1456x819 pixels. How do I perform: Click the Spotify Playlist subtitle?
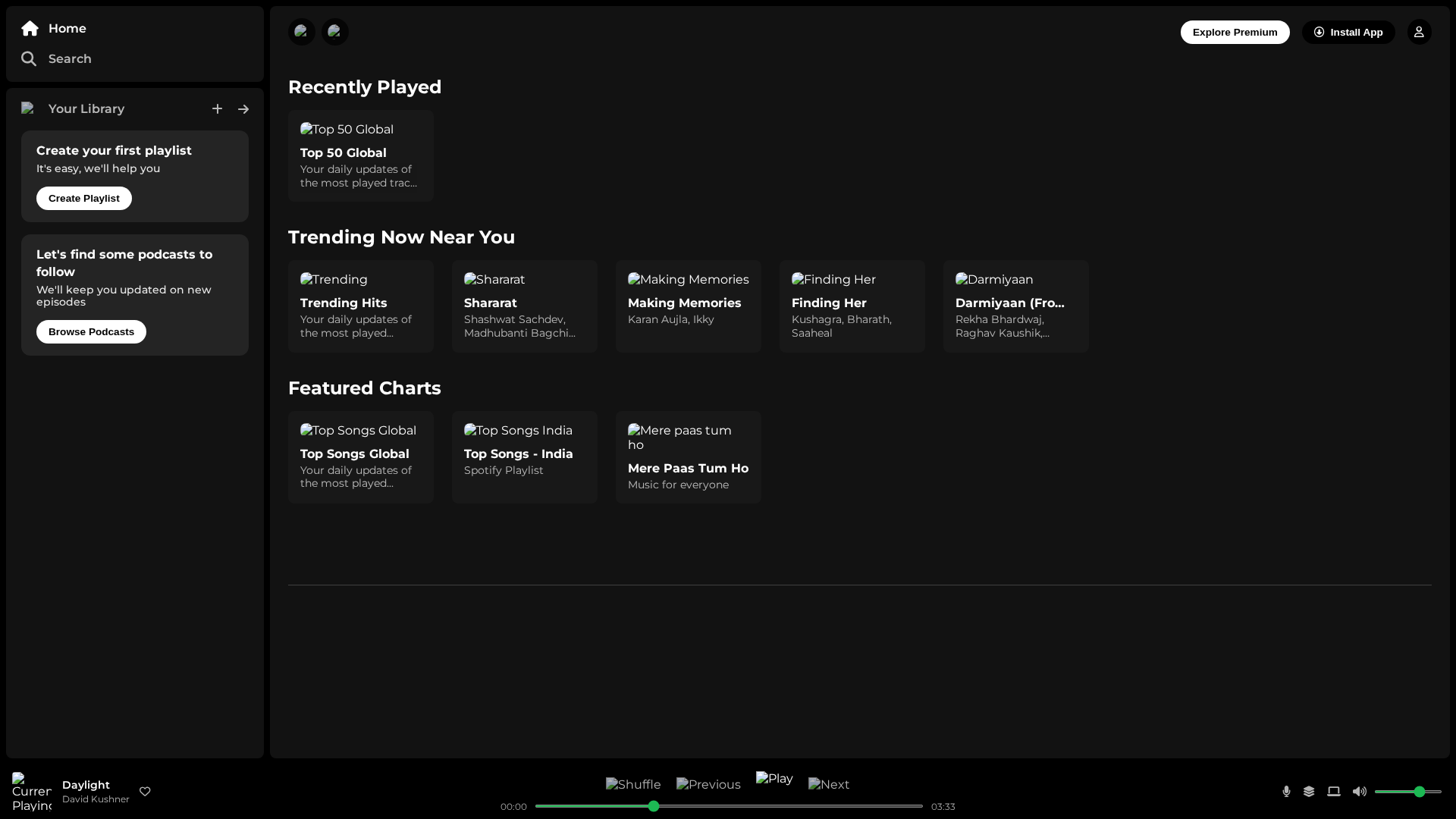pos(504,470)
